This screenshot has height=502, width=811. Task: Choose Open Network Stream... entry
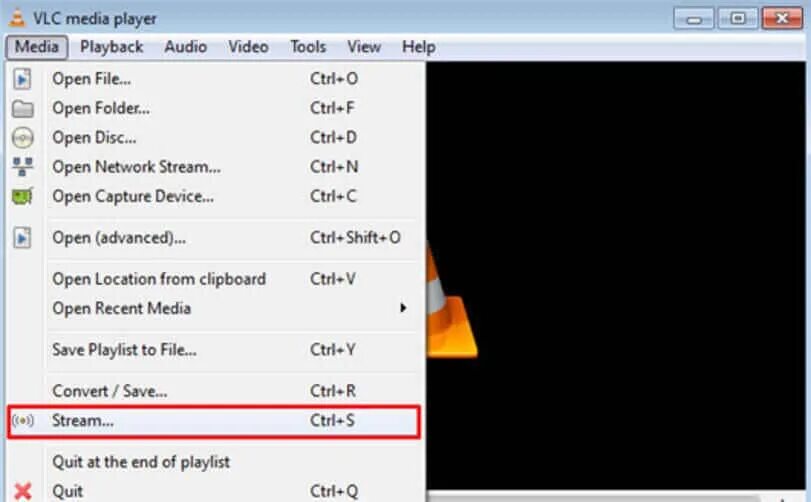[x=214, y=167]
